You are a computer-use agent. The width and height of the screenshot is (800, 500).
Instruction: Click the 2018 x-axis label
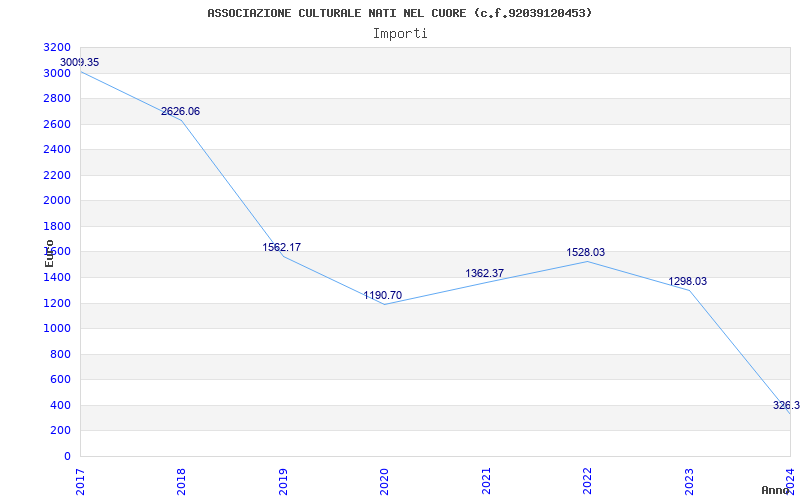(181, 481)
